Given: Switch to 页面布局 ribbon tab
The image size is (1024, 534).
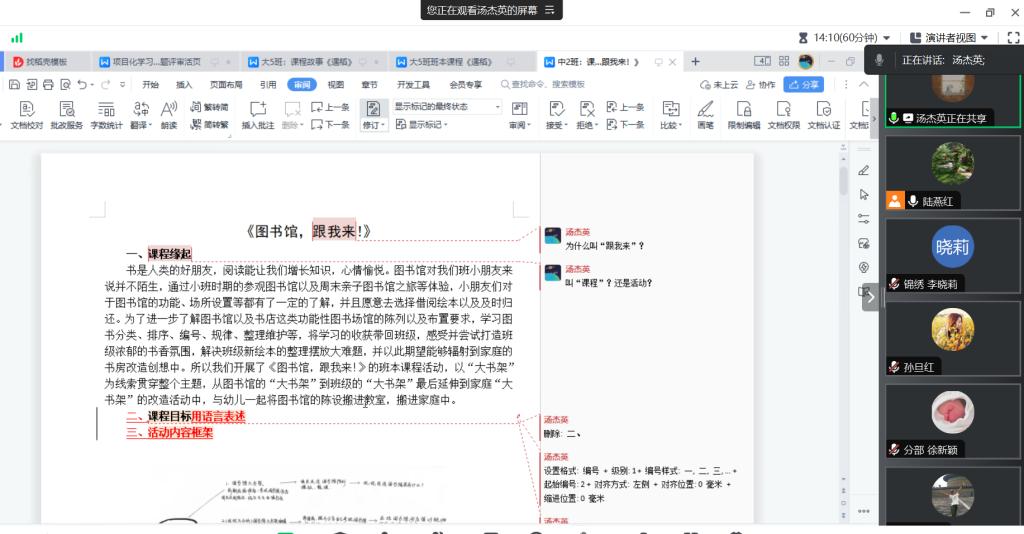Looking at the screenshot, I should click(226, 84).
